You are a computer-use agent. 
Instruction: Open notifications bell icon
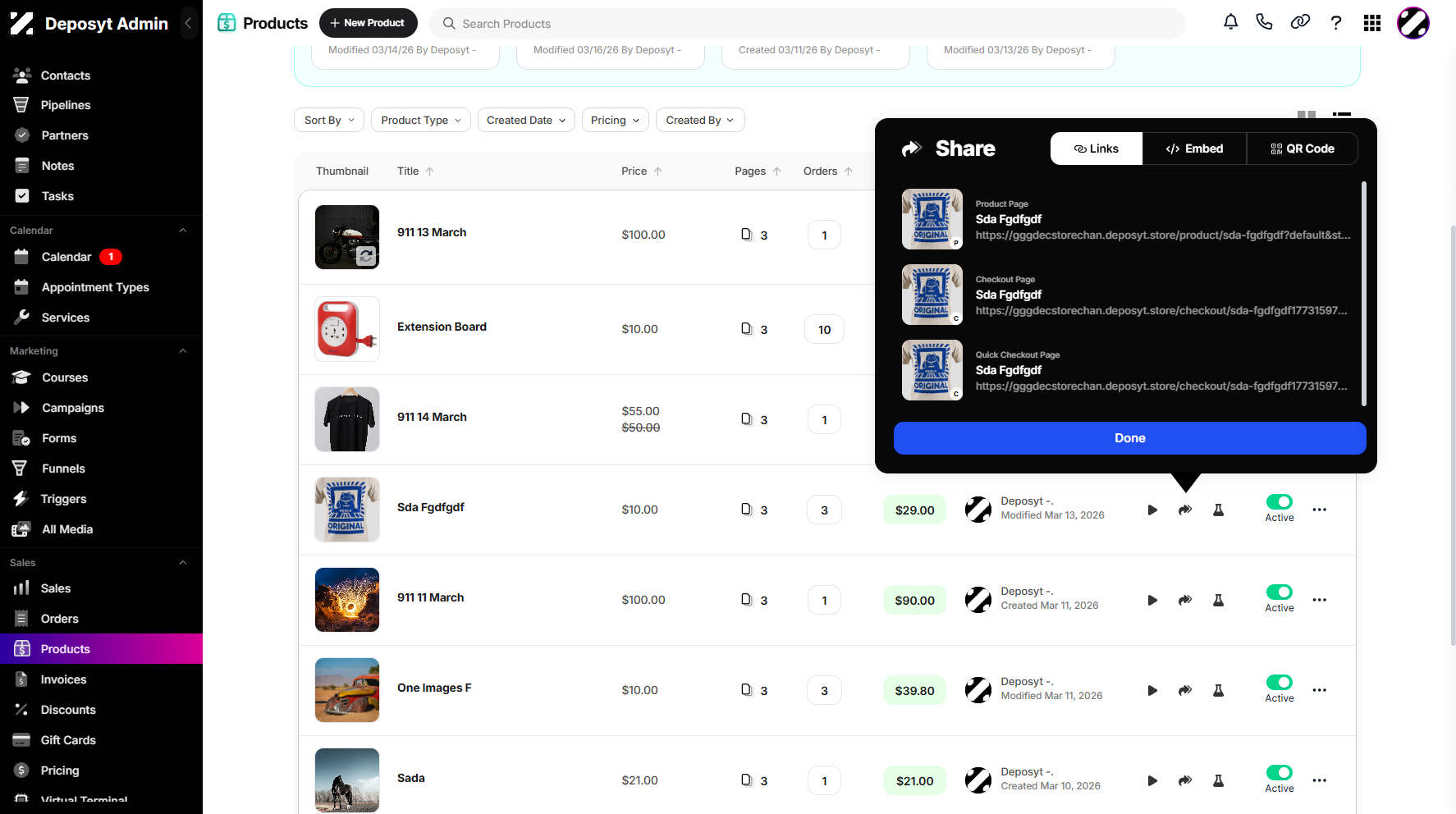1230,22
